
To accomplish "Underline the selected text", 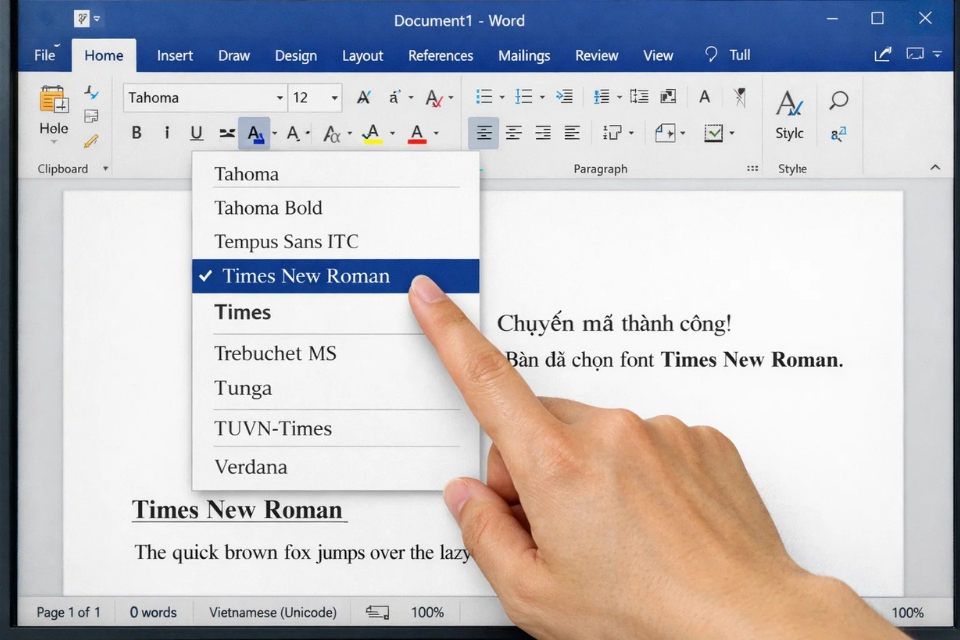I will pos(196,132).
